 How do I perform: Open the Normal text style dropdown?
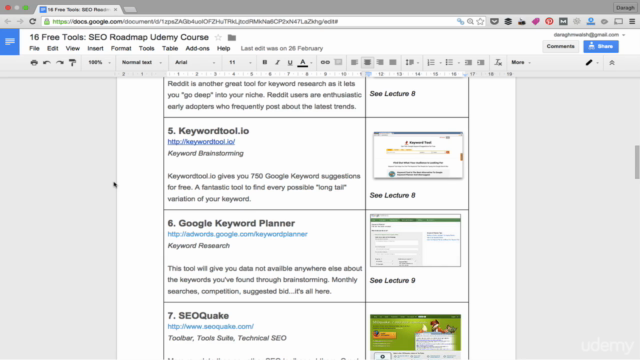pyautogui.click(x=142, y=62)
